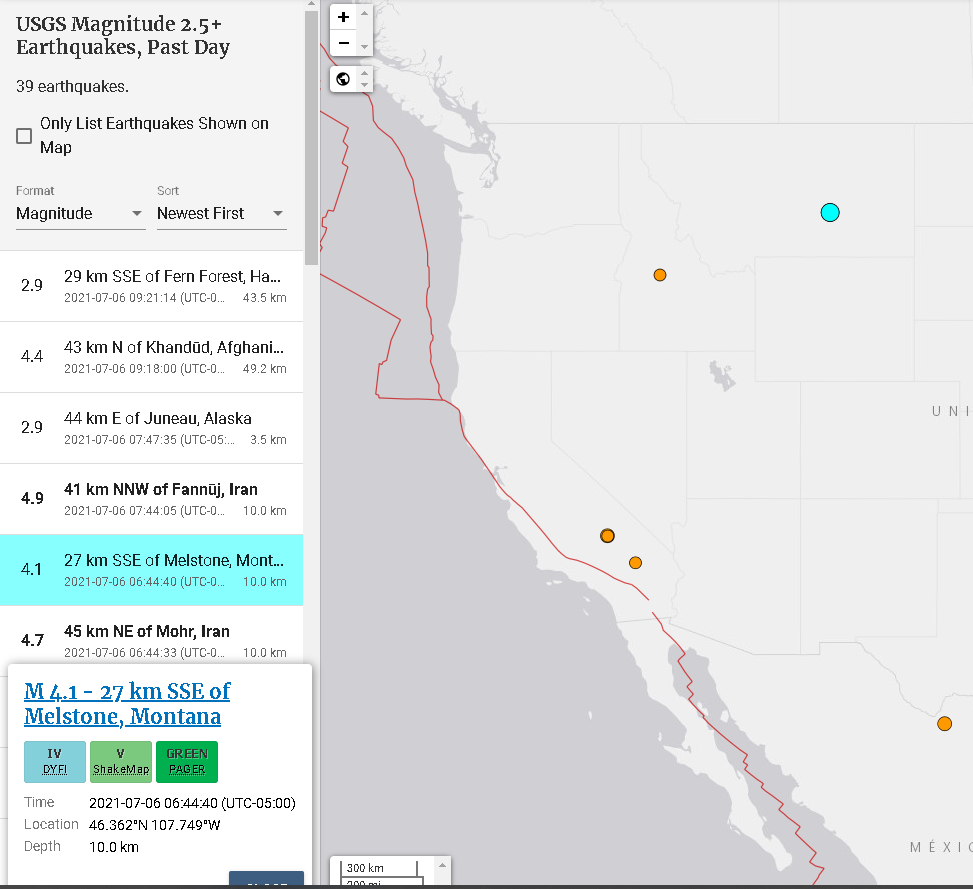Screen dimensions: 973x889
Task: Open the IV DYFI badge
Action: 55,762
